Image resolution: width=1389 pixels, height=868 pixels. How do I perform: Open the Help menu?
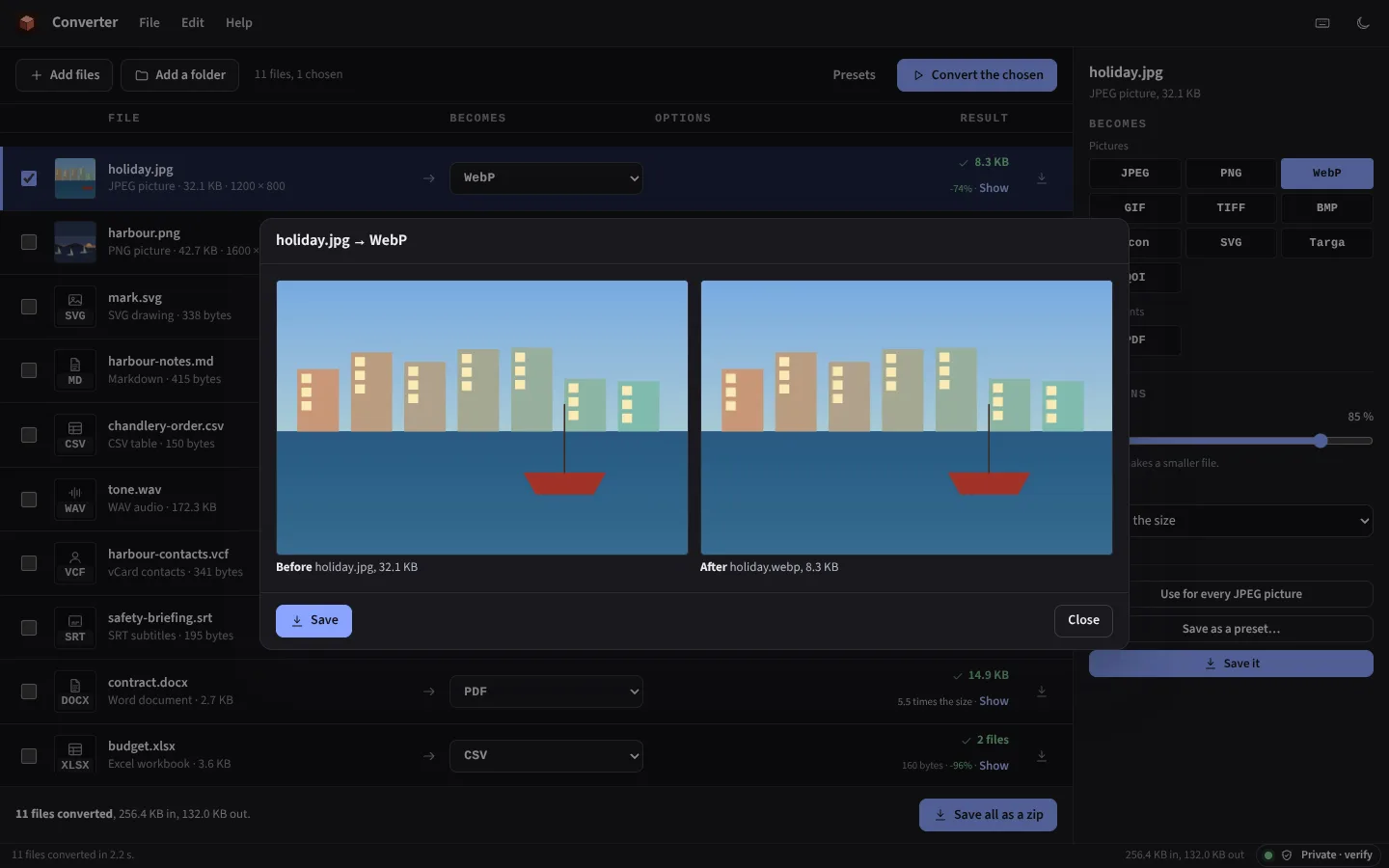pyautogui.click(x=239, y=23)
